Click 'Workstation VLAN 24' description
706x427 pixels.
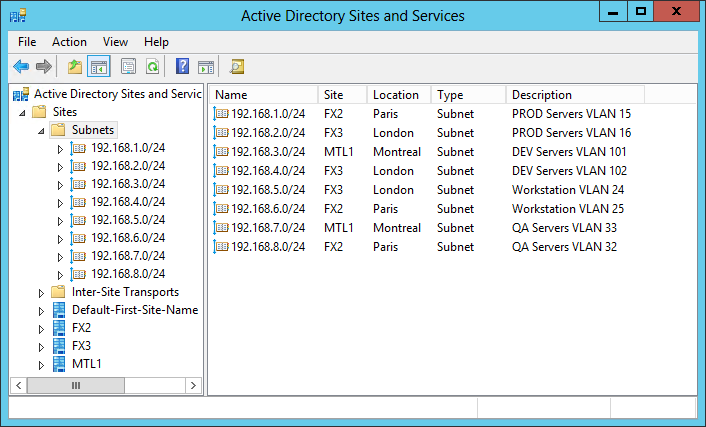568,190
